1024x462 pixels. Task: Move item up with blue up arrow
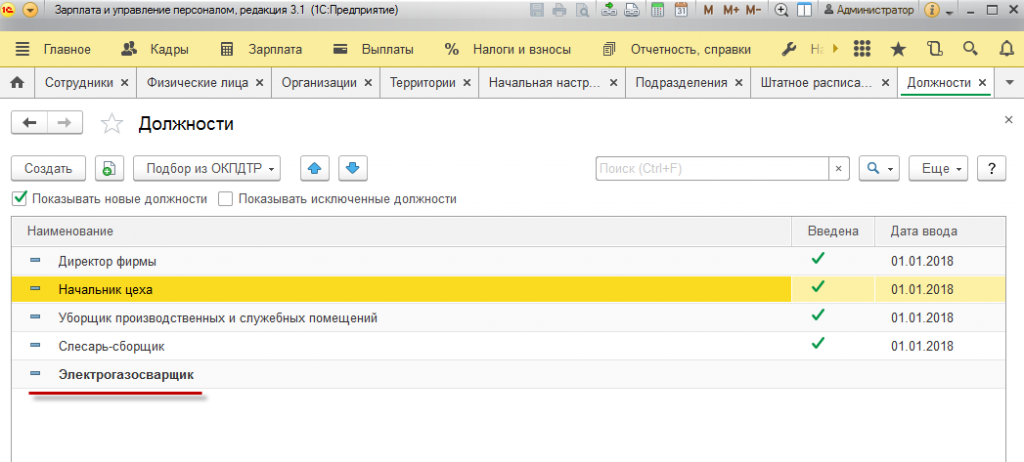pyautogui.click(x=315, y=169)
